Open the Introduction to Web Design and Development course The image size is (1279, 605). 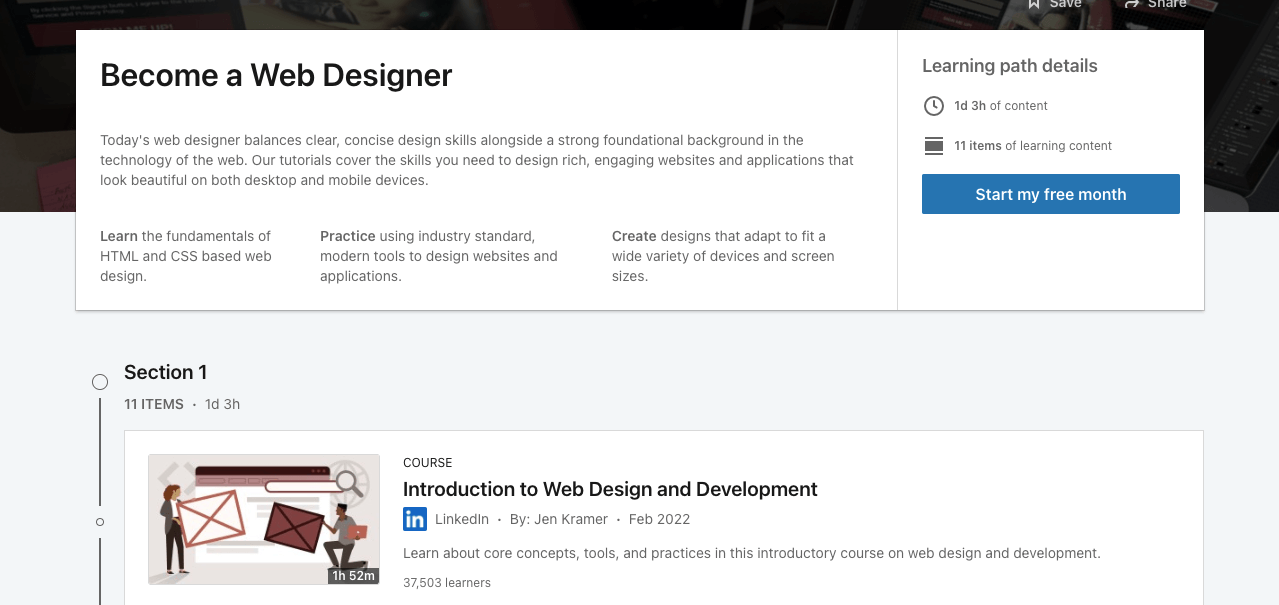pos(610,489)
